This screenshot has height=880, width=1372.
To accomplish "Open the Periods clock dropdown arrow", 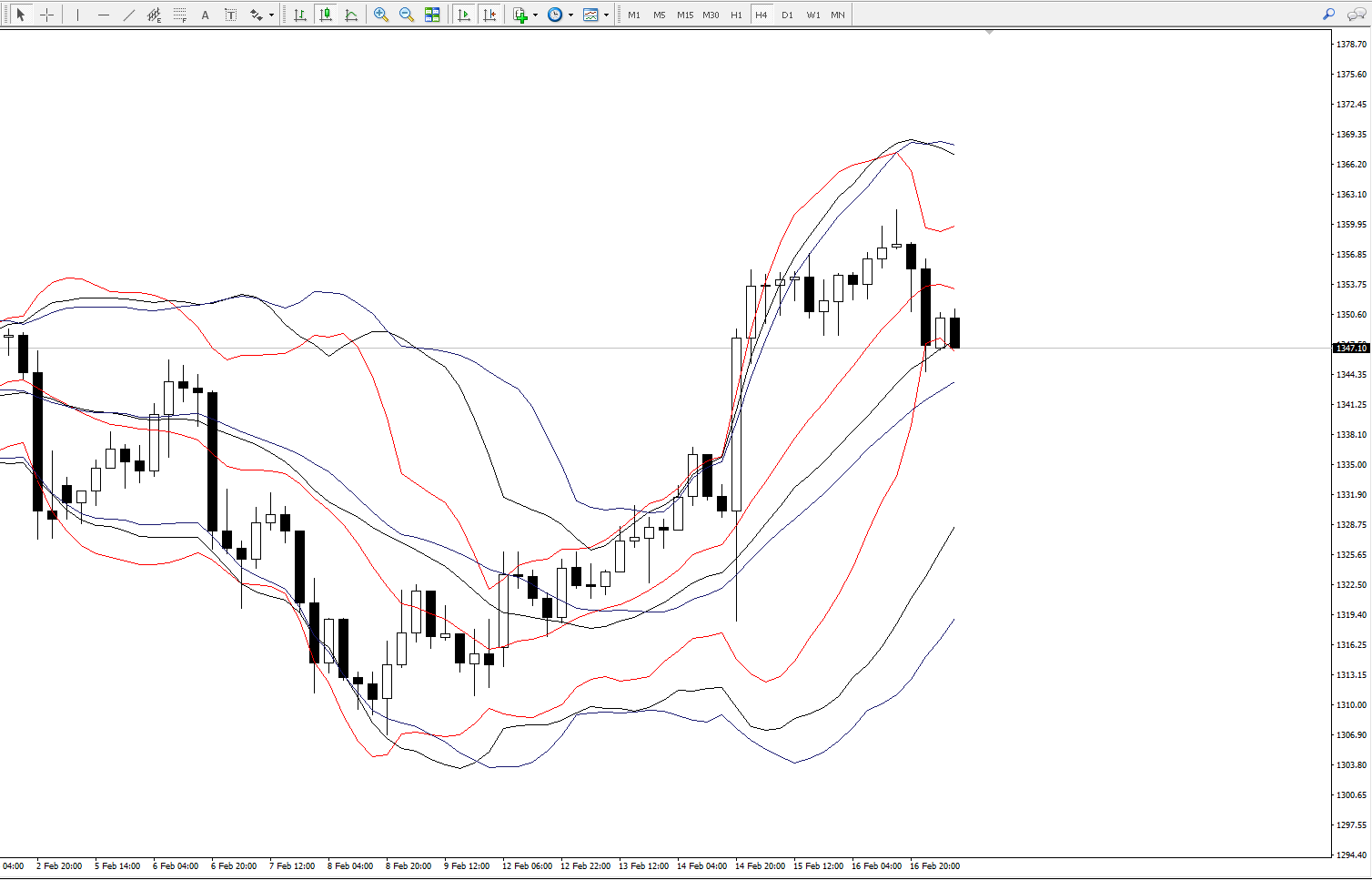I will [x=570, y=15].
